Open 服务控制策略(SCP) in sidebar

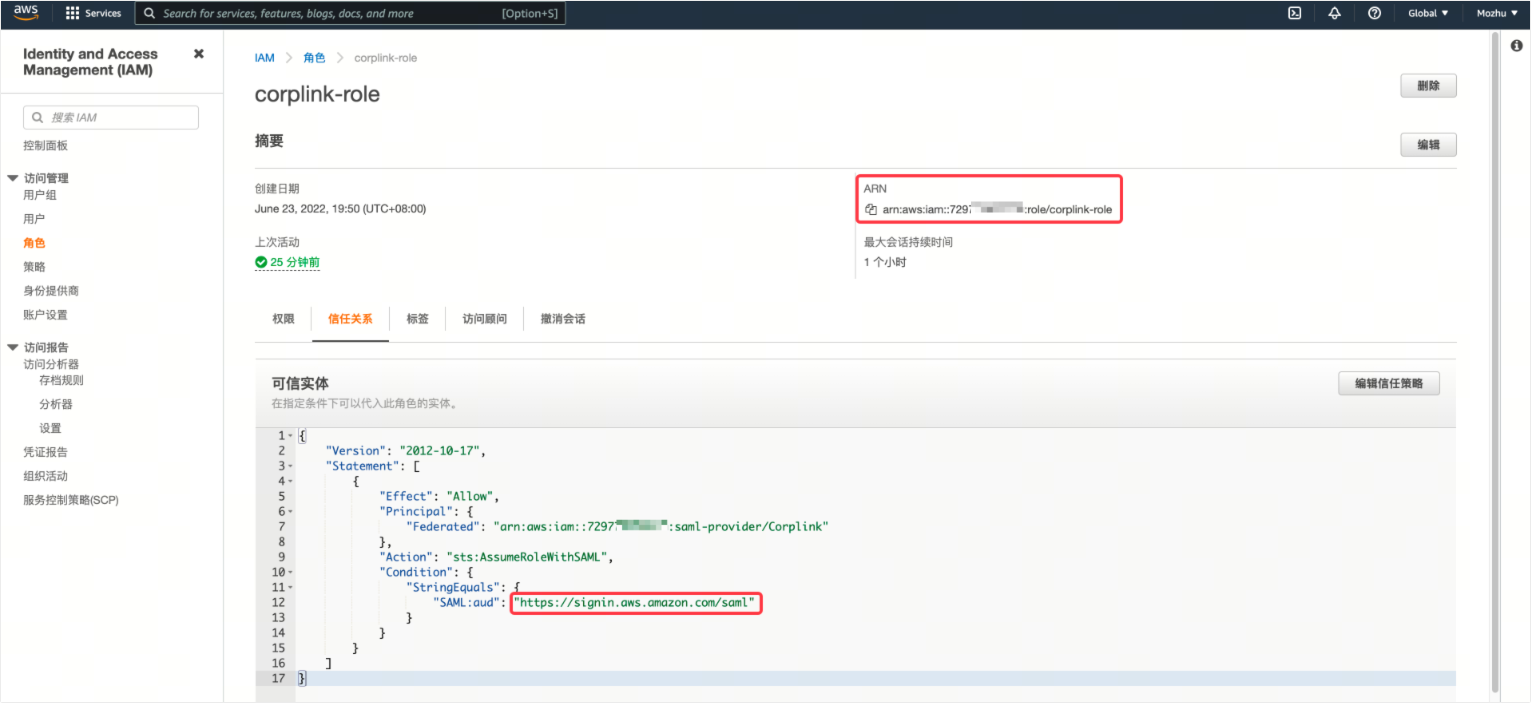[x=71, y=500]
